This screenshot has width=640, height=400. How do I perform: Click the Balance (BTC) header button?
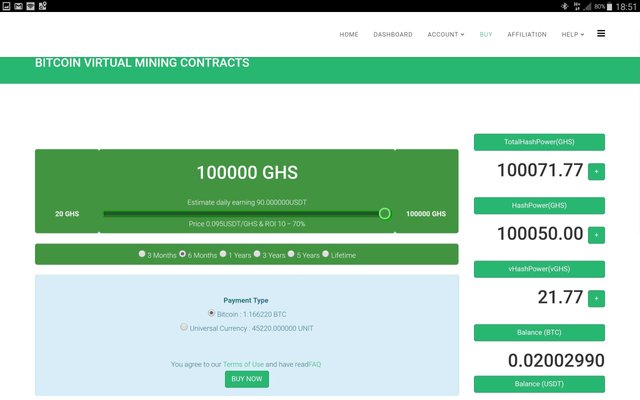point(539,333)
